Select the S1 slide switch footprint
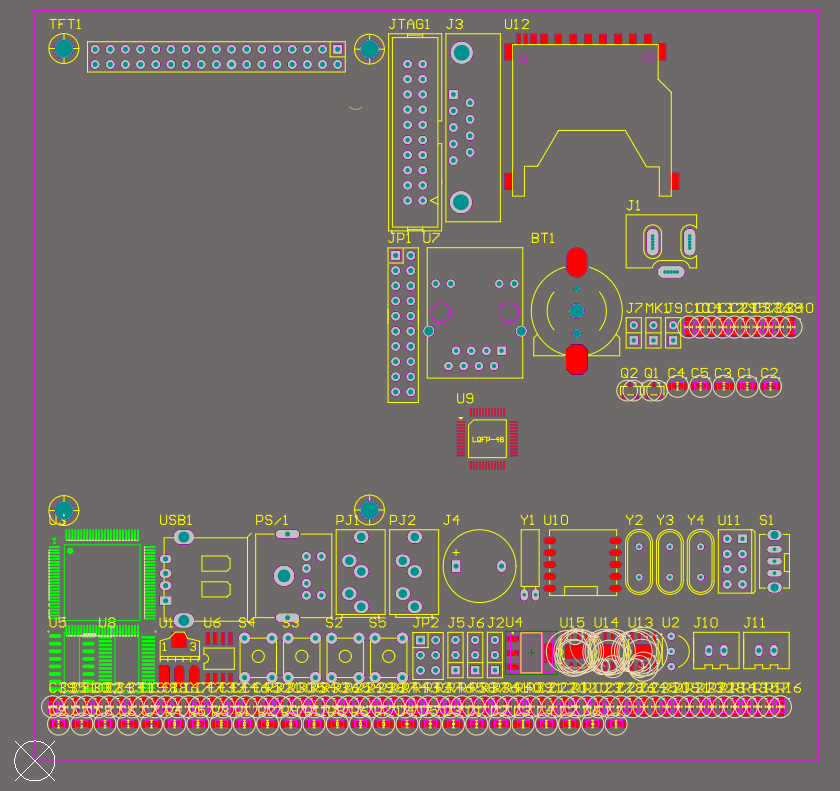 tap(774, 561)
